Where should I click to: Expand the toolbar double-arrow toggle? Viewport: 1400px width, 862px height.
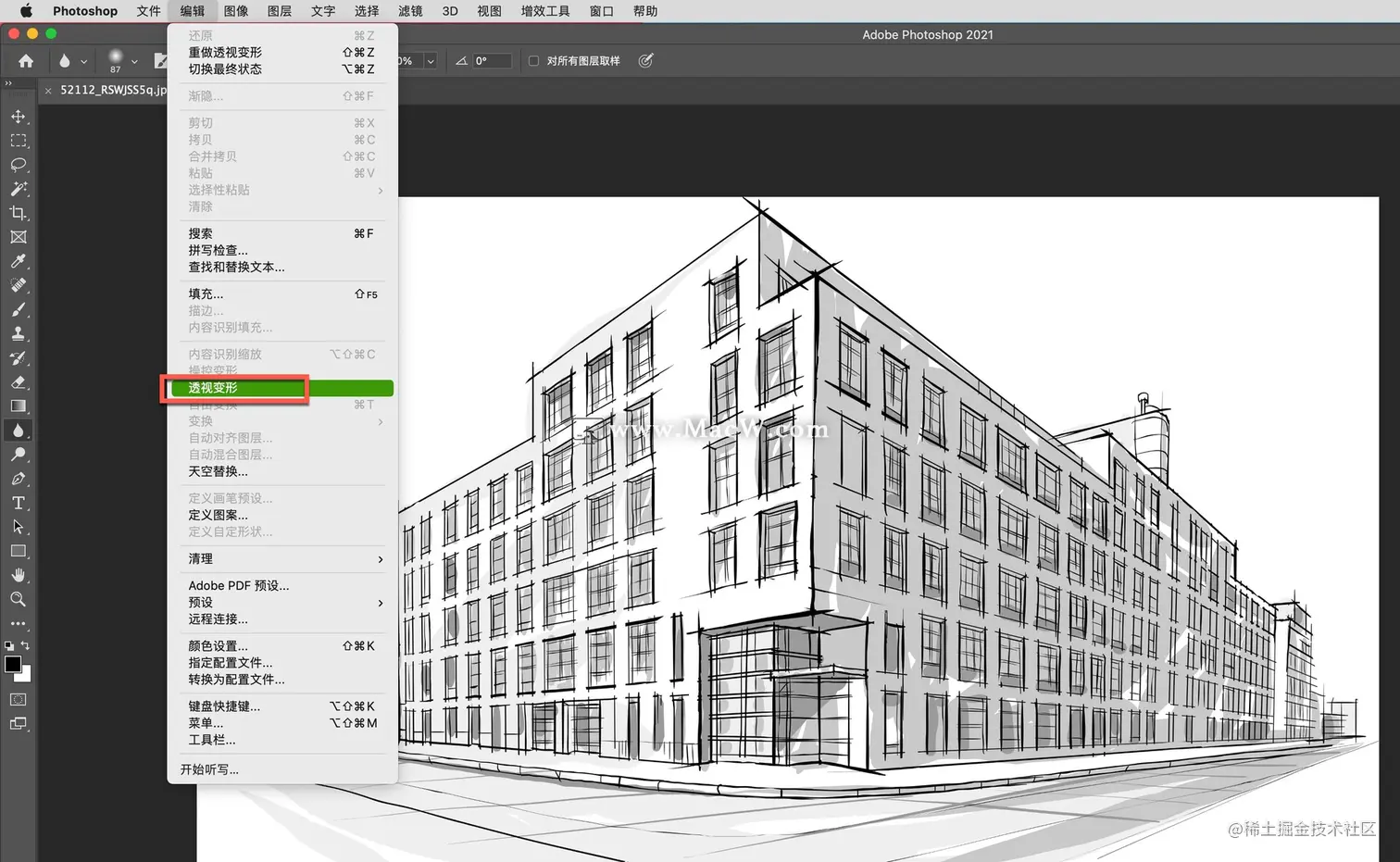[x=8, y=83]
